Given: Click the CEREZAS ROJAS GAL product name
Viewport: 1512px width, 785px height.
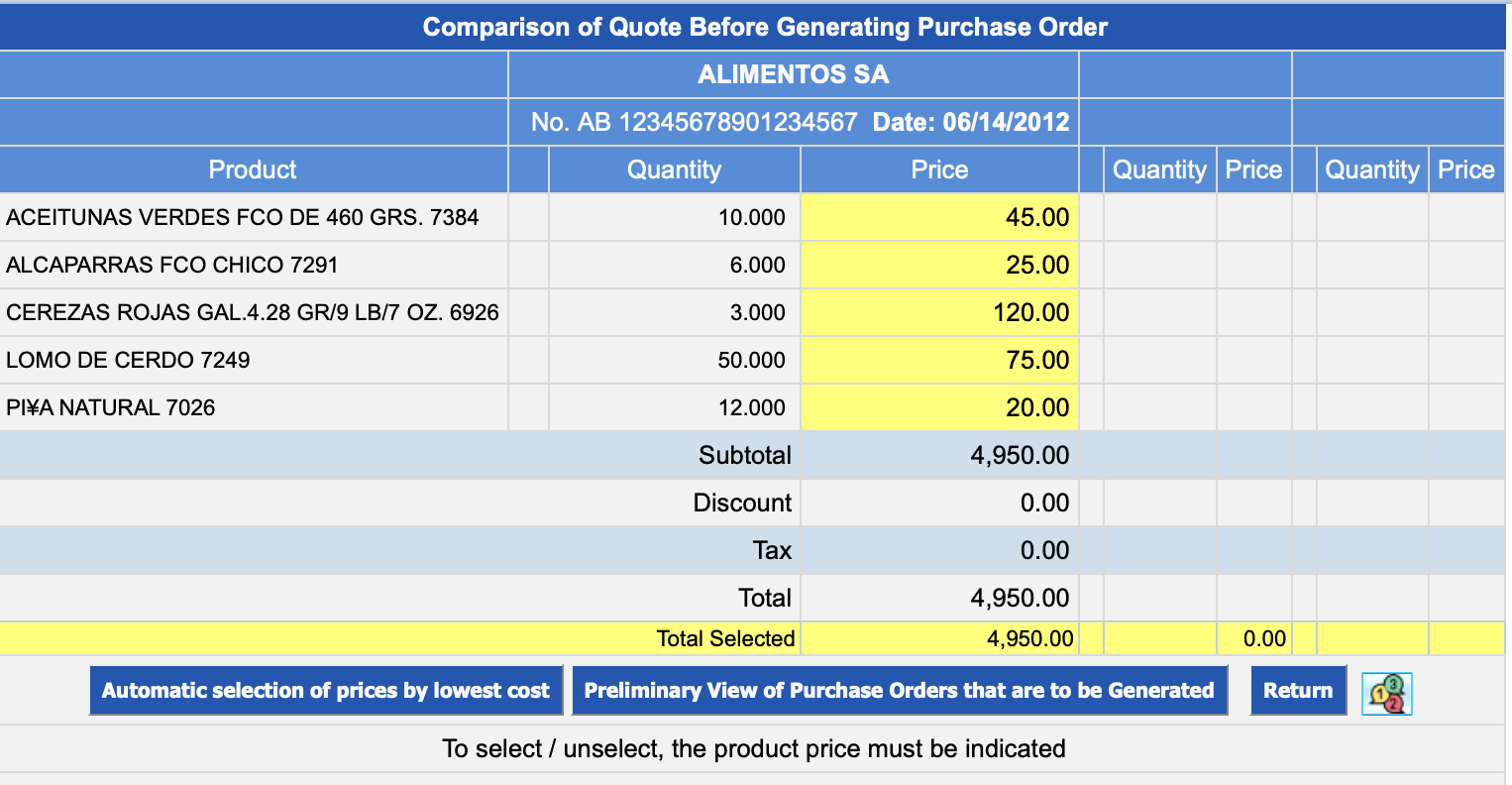Looking at the screenshot, I should click(252, 312).
